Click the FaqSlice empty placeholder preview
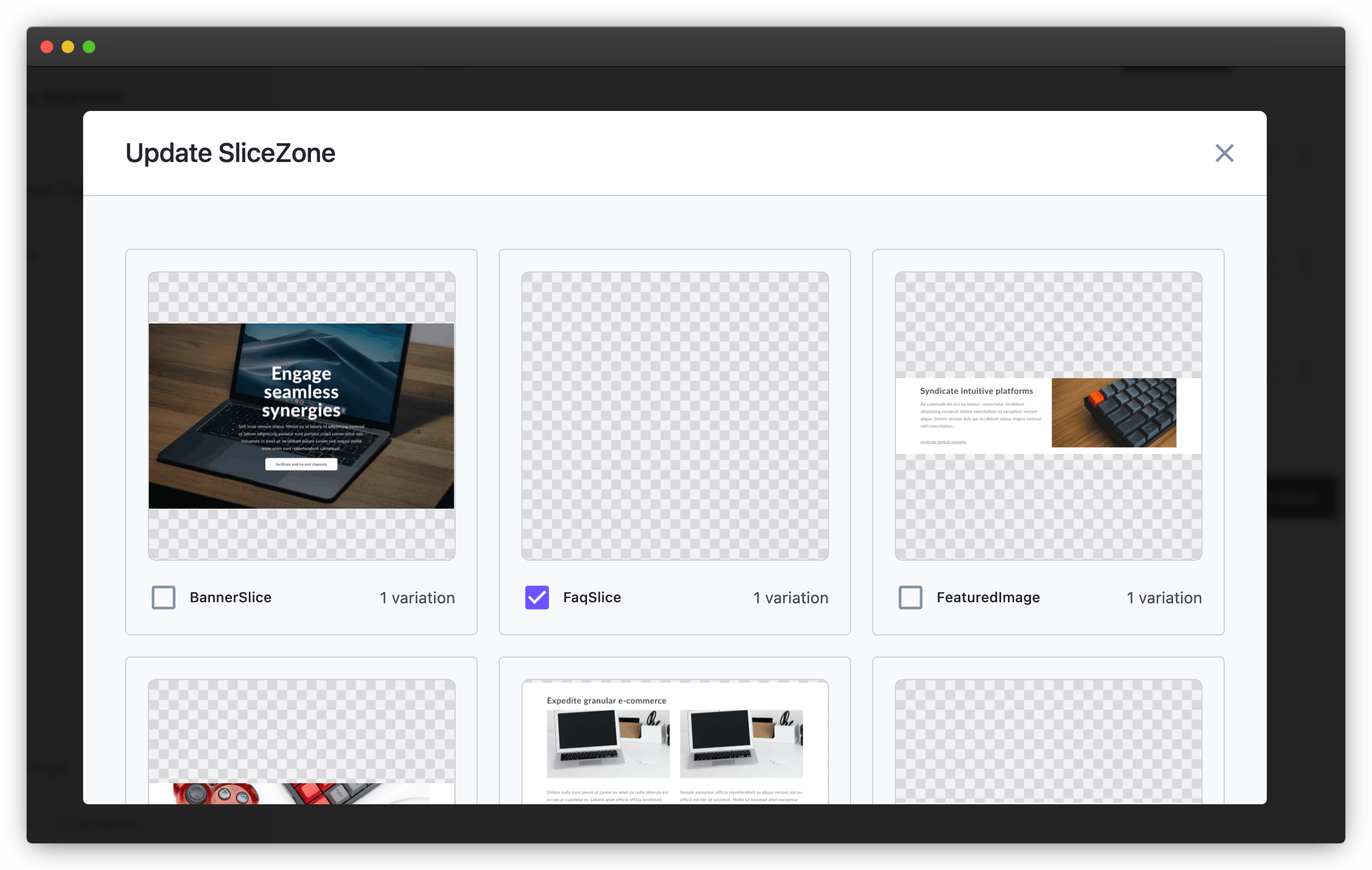 [x=674, y=415]
